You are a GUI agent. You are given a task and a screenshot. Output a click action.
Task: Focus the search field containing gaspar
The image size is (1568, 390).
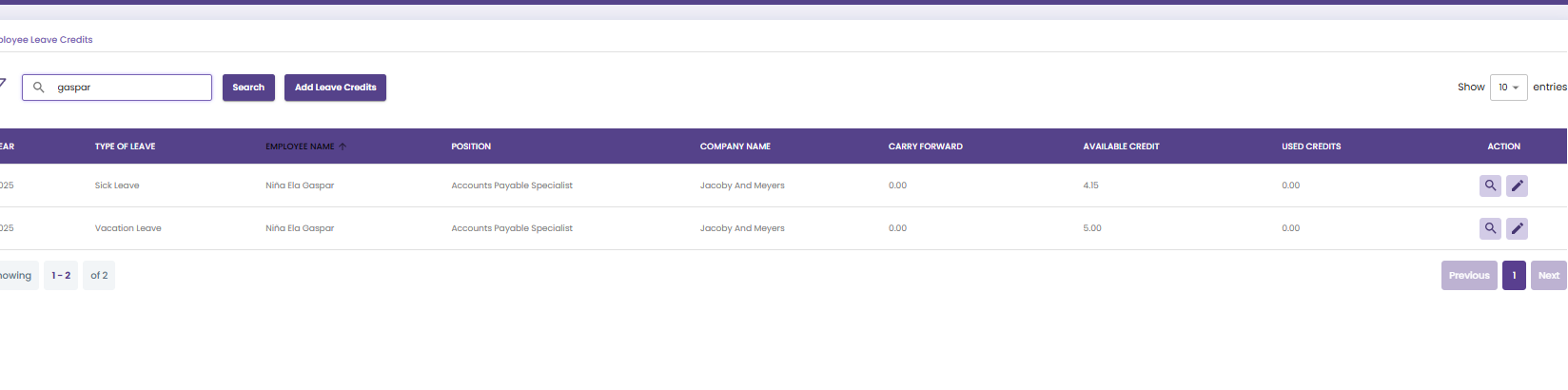pos(129,88)
